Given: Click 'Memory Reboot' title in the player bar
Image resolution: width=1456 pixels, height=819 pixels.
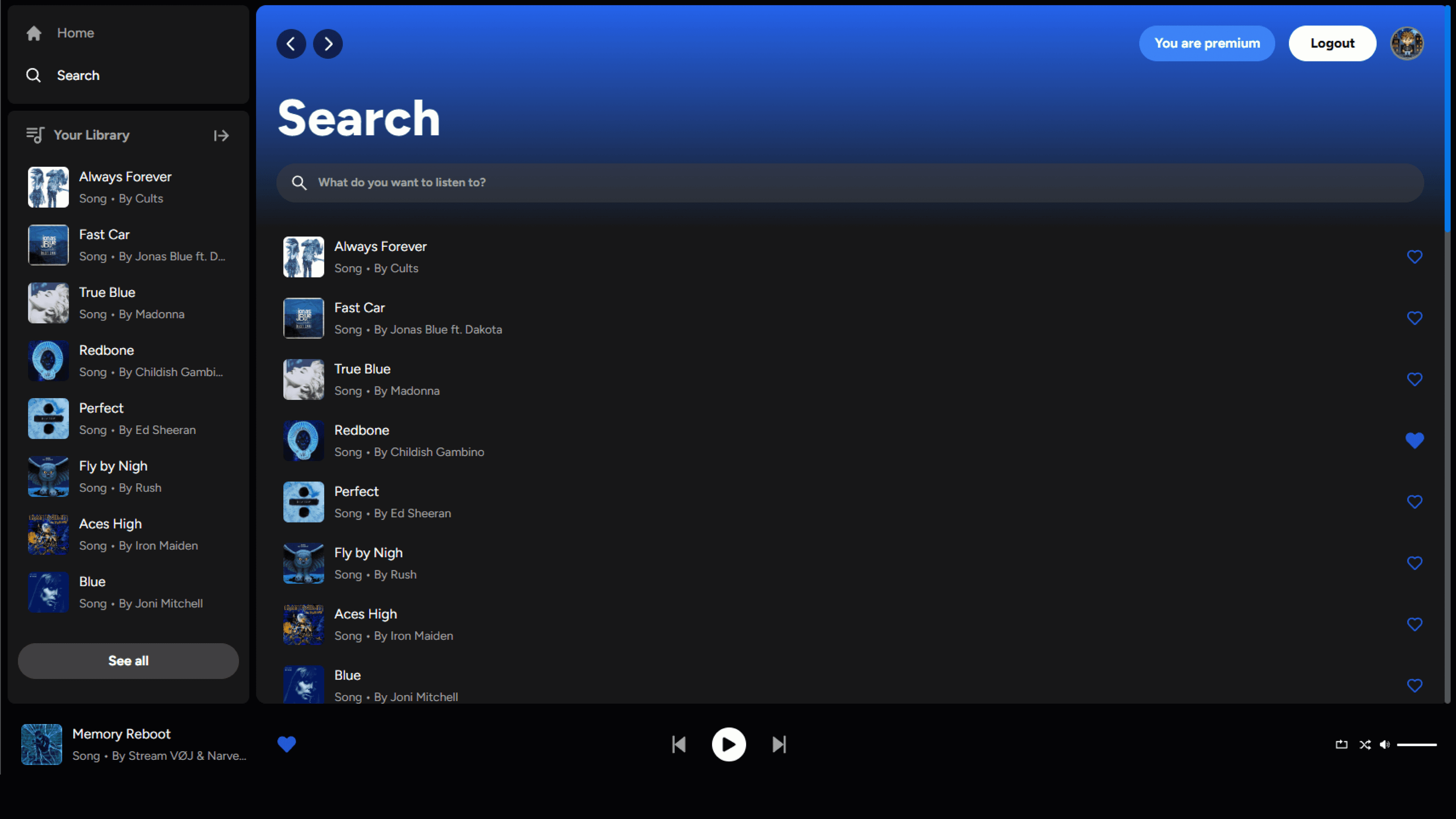Looking at the screenshot, I should point(121,734).
